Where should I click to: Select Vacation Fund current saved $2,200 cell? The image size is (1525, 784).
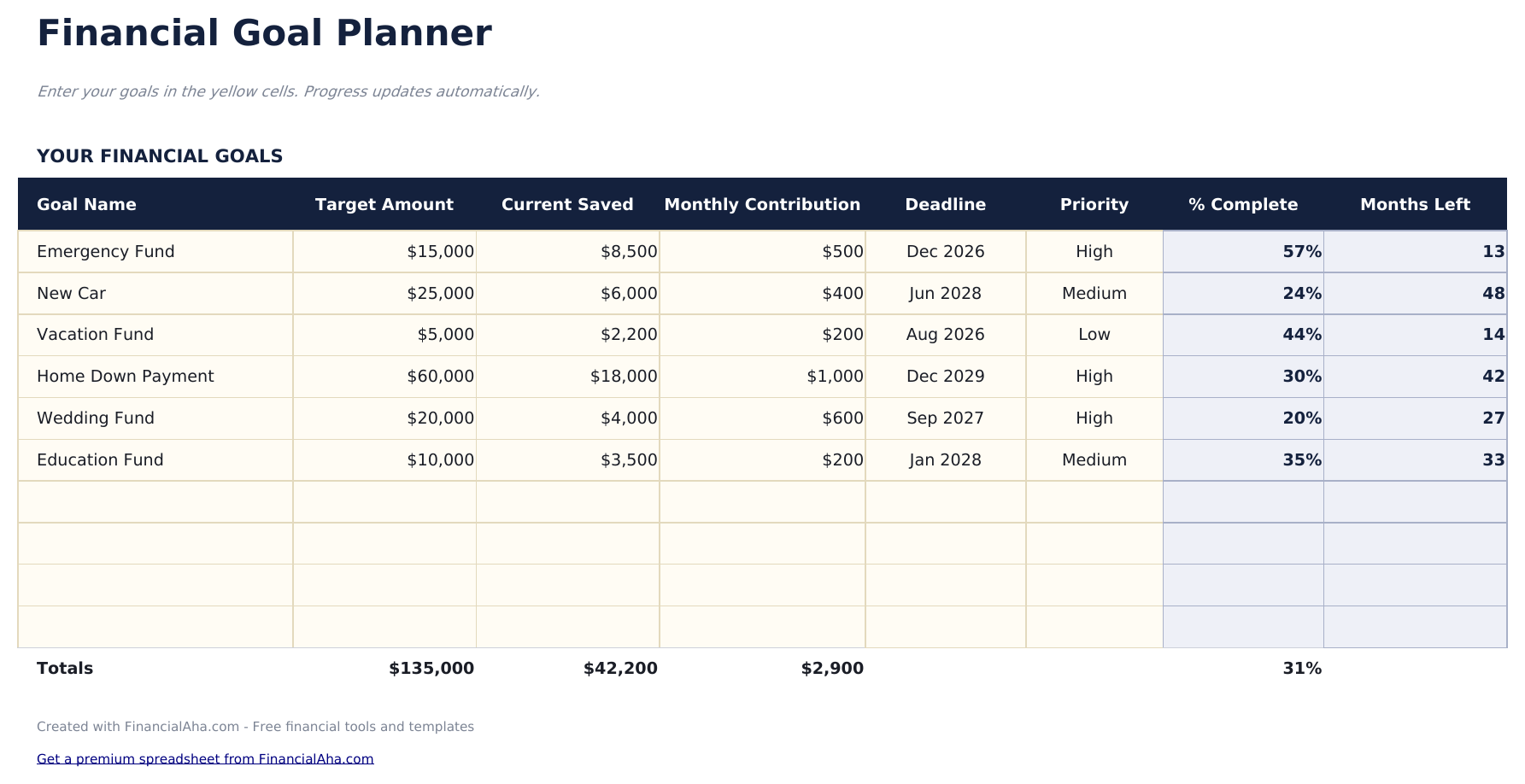629,335
